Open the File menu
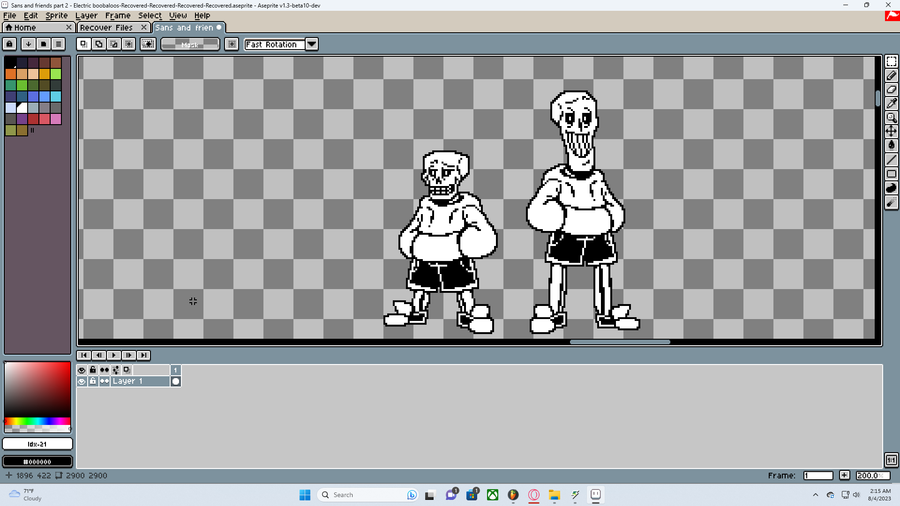 pyautogui.click(x=10, y=15)
